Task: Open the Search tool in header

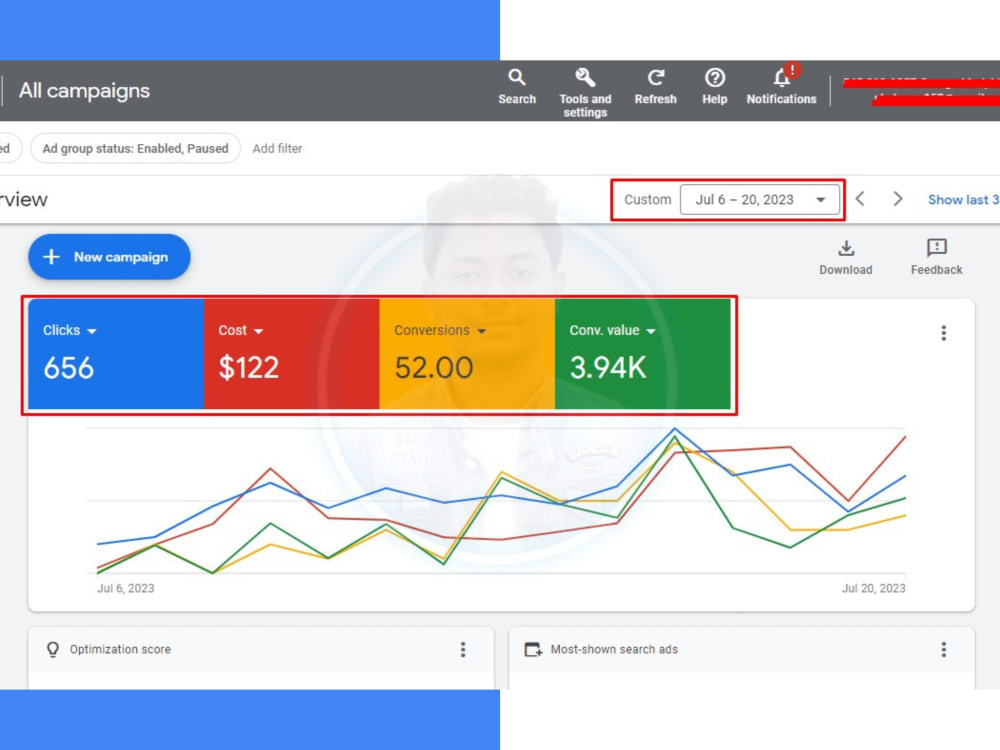Action: (x=517, y=87)
